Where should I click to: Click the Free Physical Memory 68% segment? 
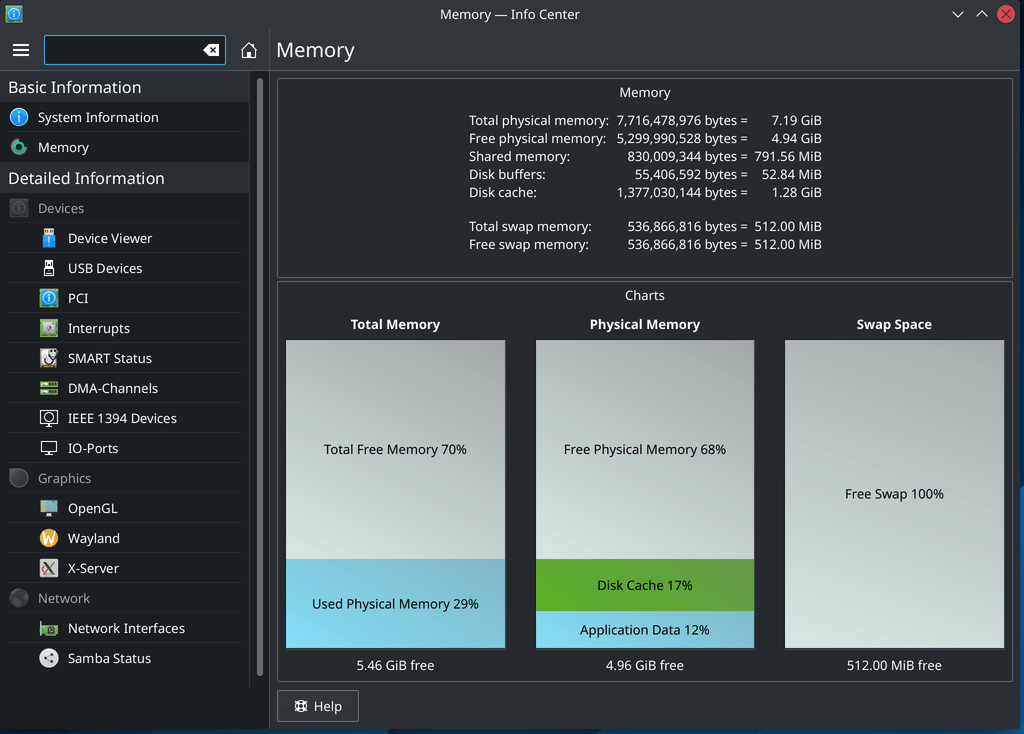[x=645, y=450]
